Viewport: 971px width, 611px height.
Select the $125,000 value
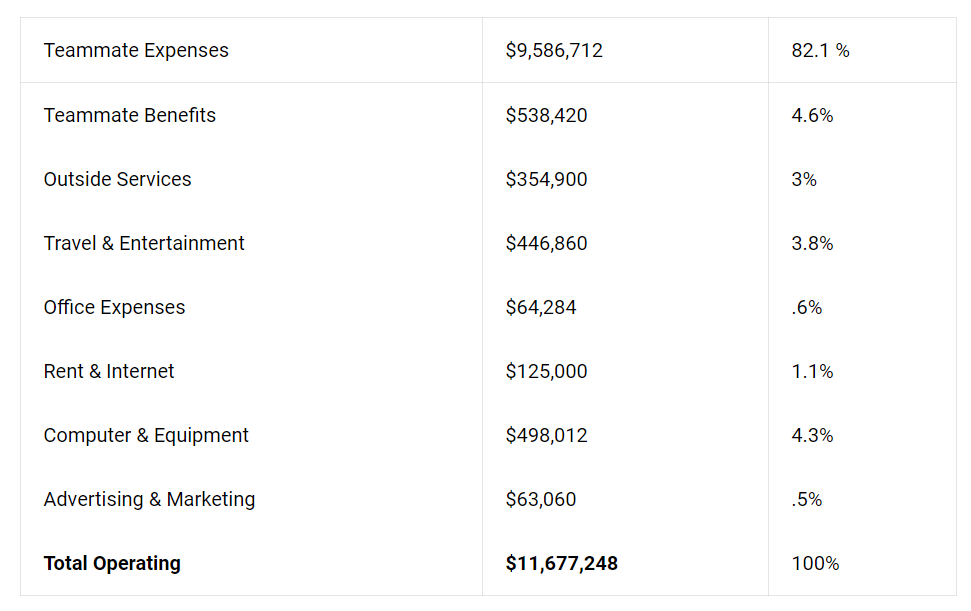pos(546,371)
